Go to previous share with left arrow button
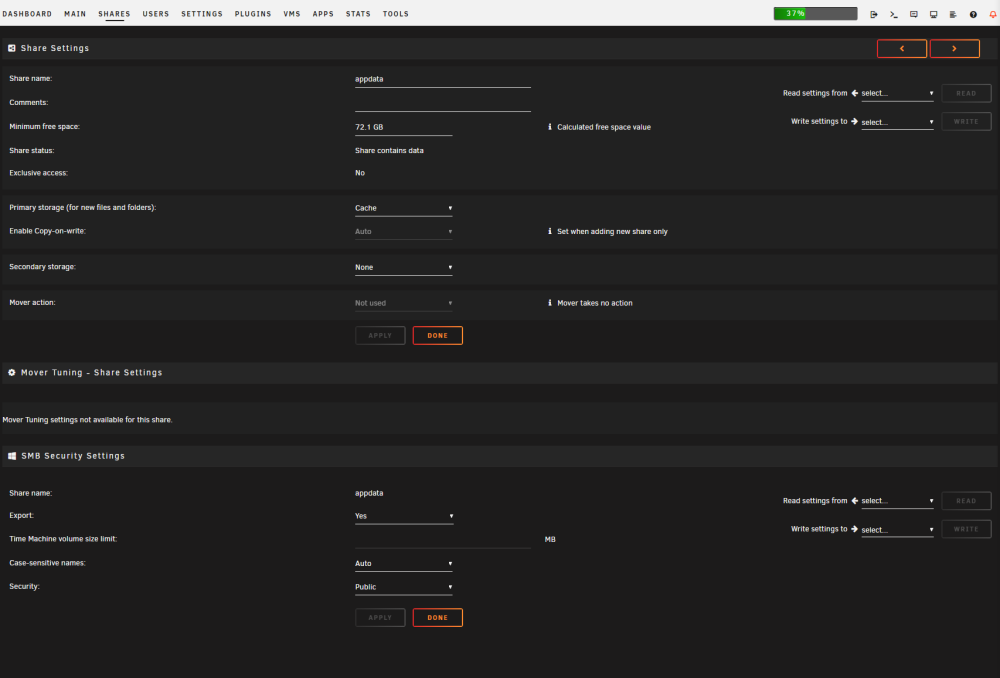Screen dimensions: 1000x678 (x=902, y=48)
